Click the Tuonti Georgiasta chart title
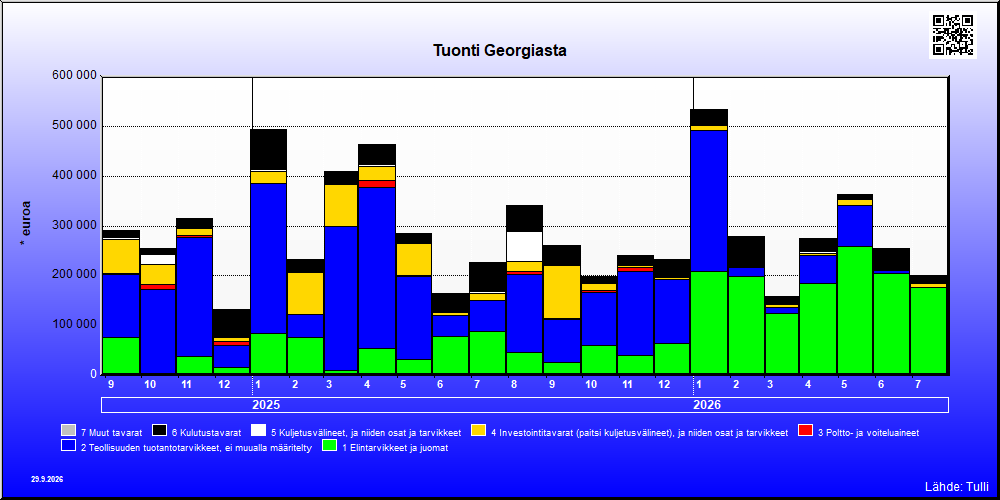 [500, 50]
